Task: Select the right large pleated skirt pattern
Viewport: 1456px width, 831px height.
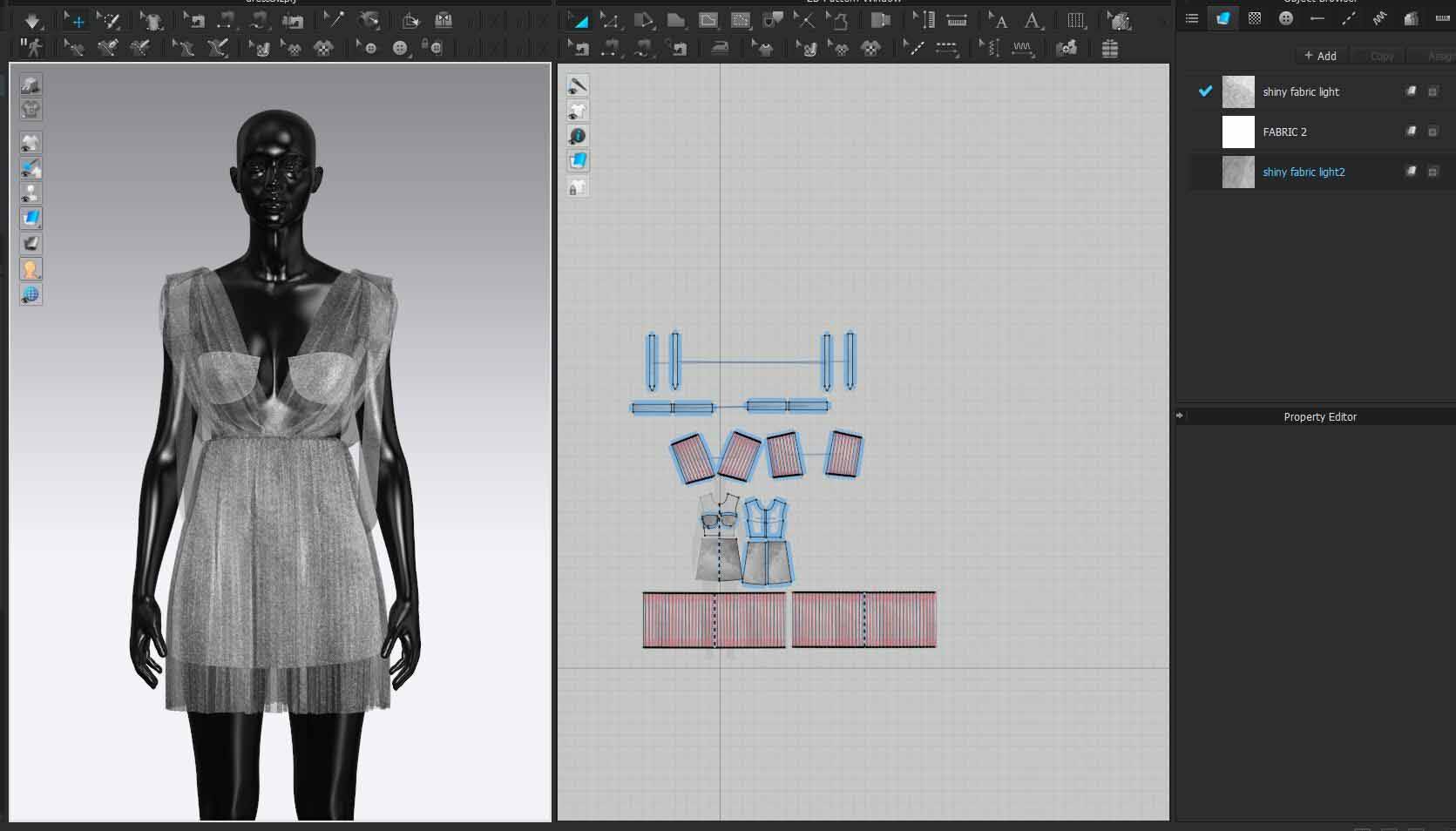Action: point(863,619)
